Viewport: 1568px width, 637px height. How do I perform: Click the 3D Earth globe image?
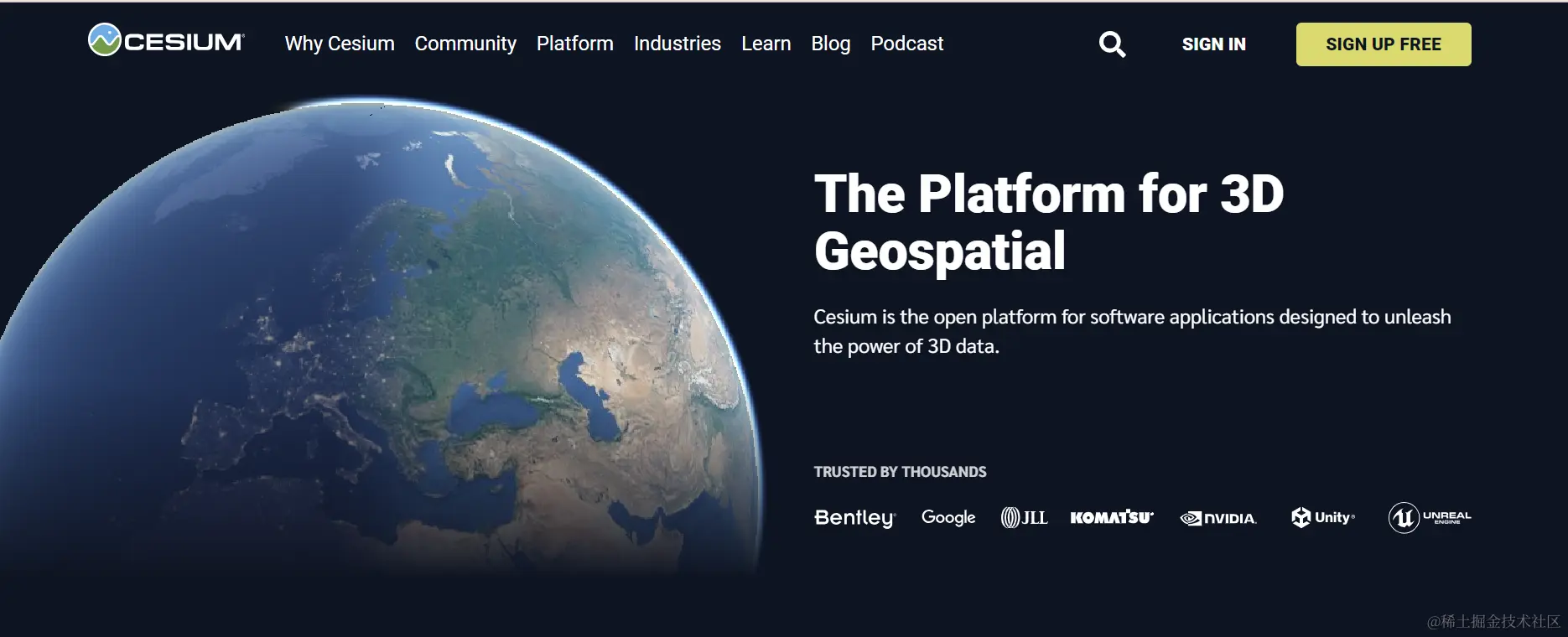[382, 335]
